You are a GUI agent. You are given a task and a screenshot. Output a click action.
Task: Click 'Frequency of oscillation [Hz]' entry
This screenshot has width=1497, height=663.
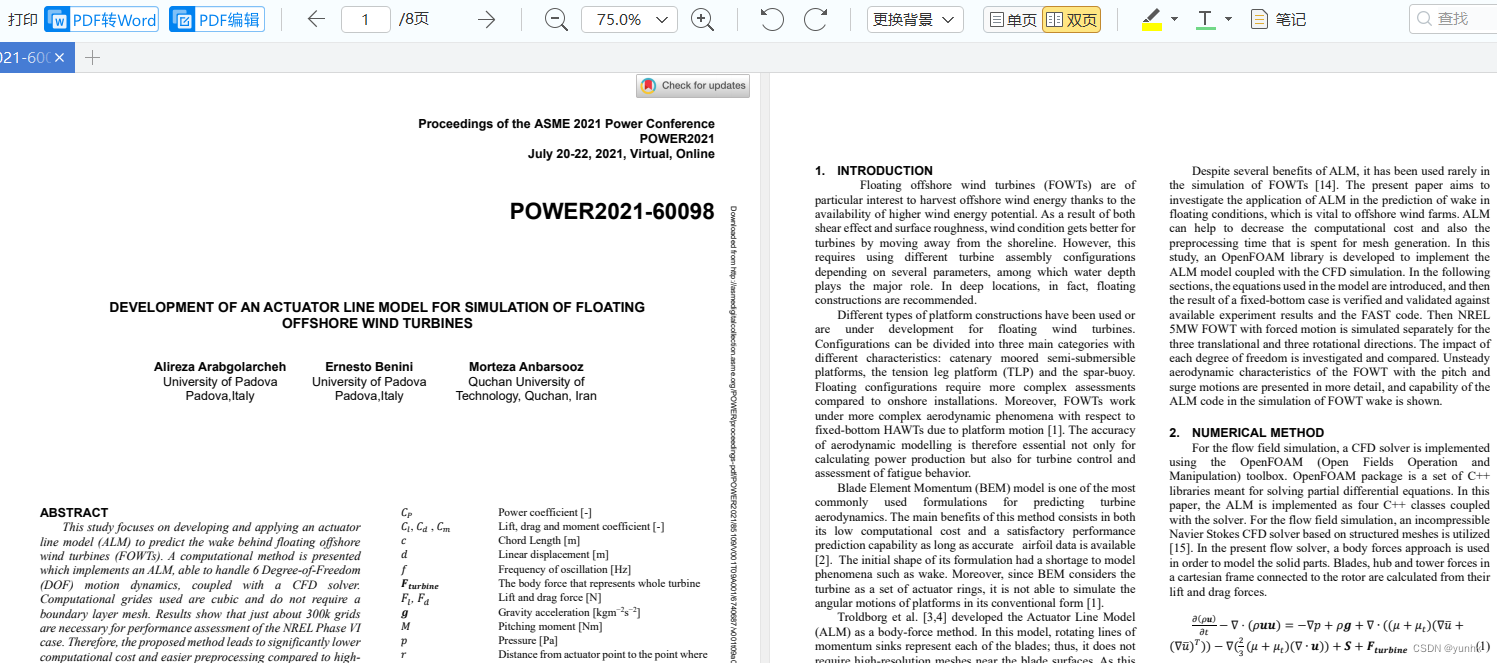[x=564, y=569]
